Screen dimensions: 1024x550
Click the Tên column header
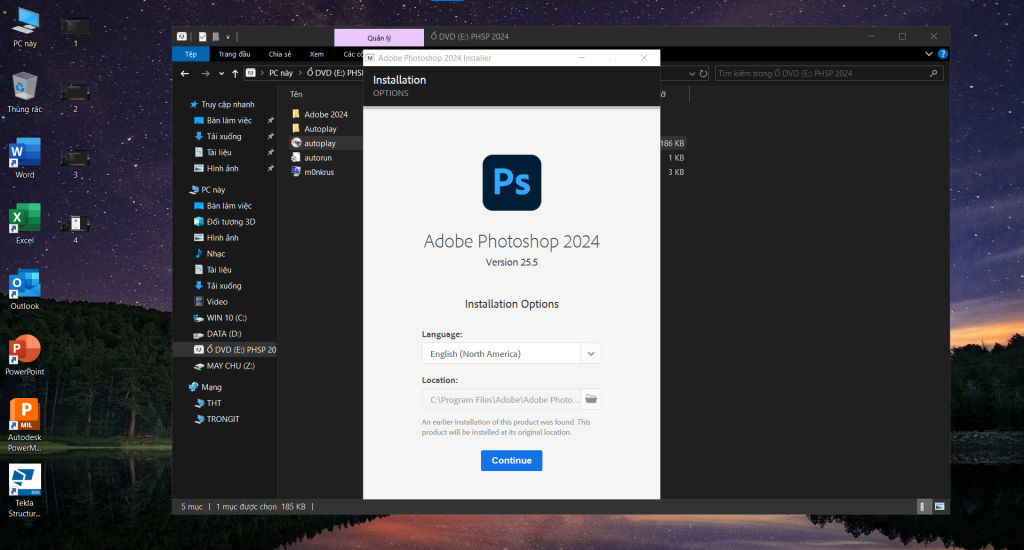296,94
